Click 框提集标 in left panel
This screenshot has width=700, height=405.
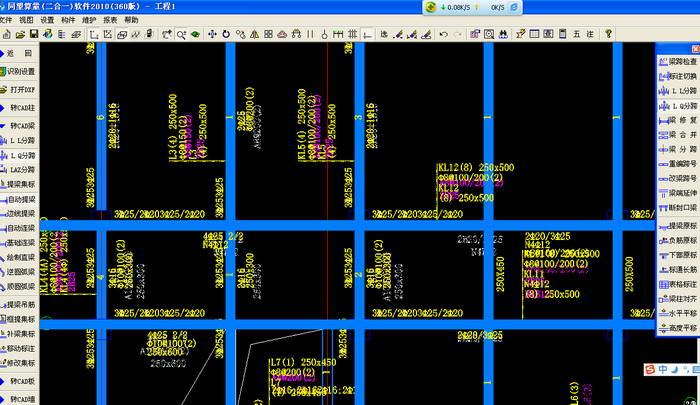19,319
